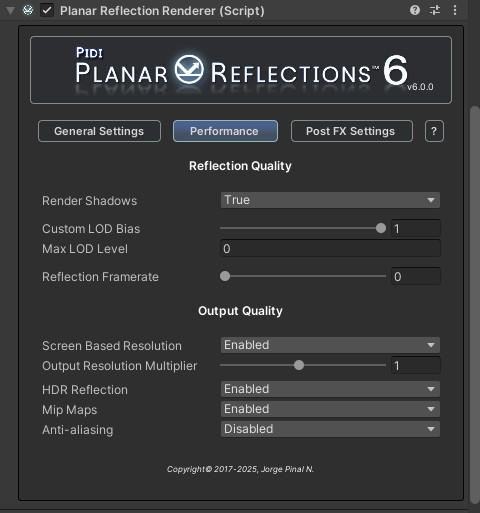480x513 pixels.
Task: Click the script component icon
Action: click(28, 10)
